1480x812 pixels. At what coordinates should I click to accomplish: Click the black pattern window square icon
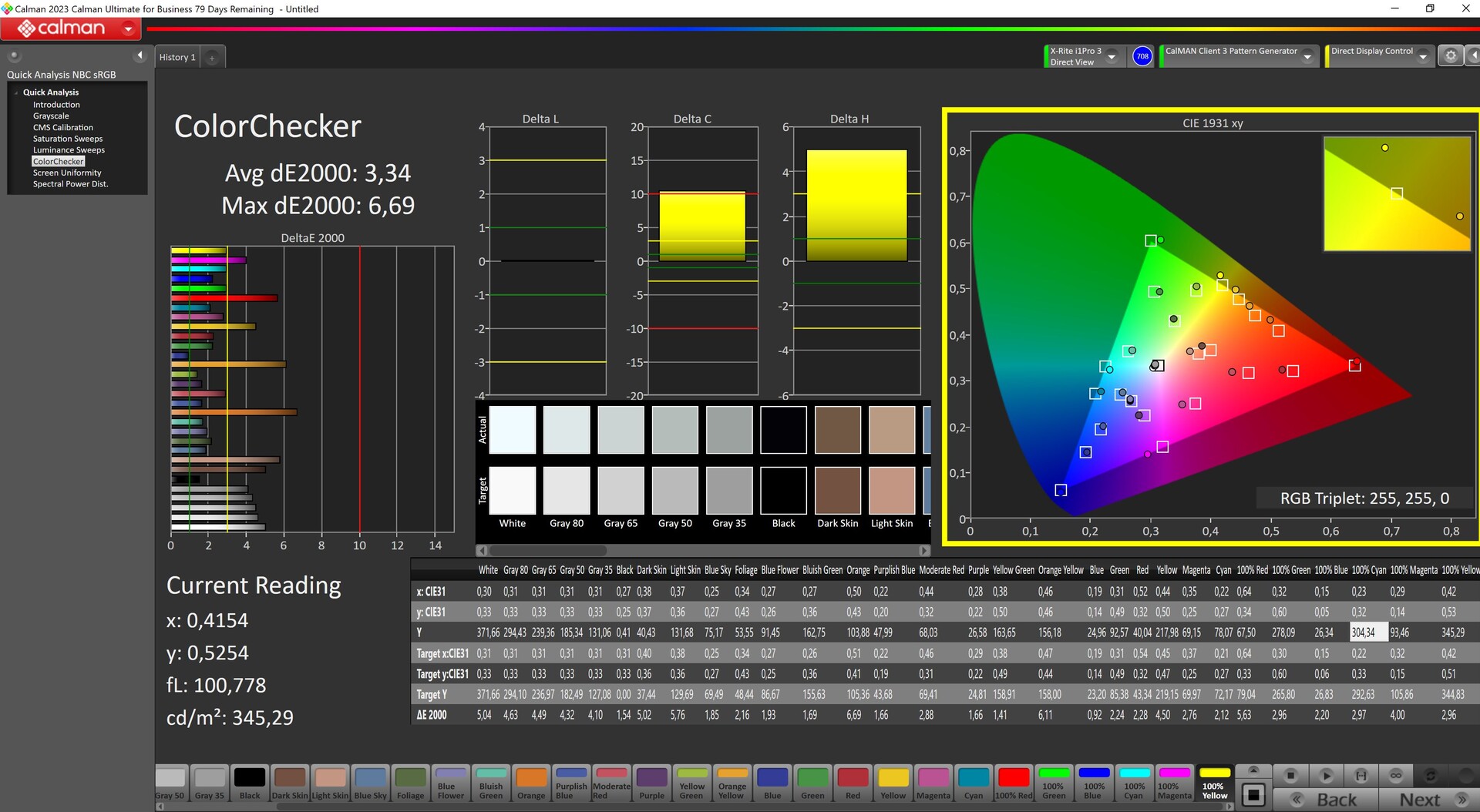[1254, 794]
